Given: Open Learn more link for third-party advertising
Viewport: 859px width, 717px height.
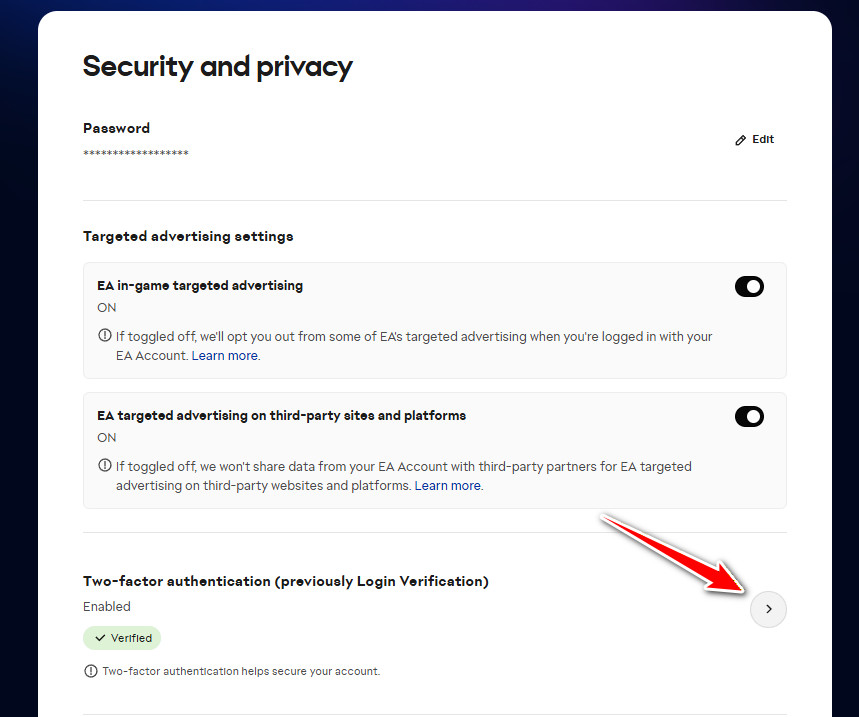Looking at the screenshot, I should [x=448, y=486].
